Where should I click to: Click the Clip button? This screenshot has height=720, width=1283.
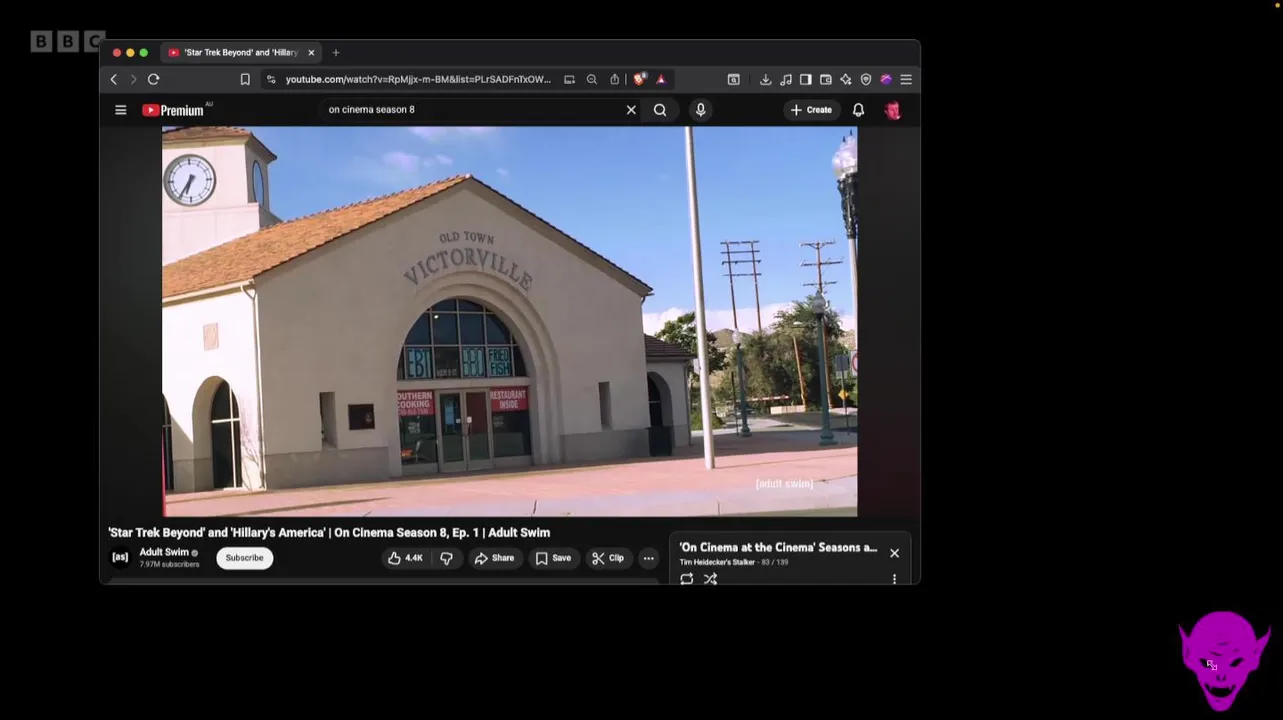608,558
